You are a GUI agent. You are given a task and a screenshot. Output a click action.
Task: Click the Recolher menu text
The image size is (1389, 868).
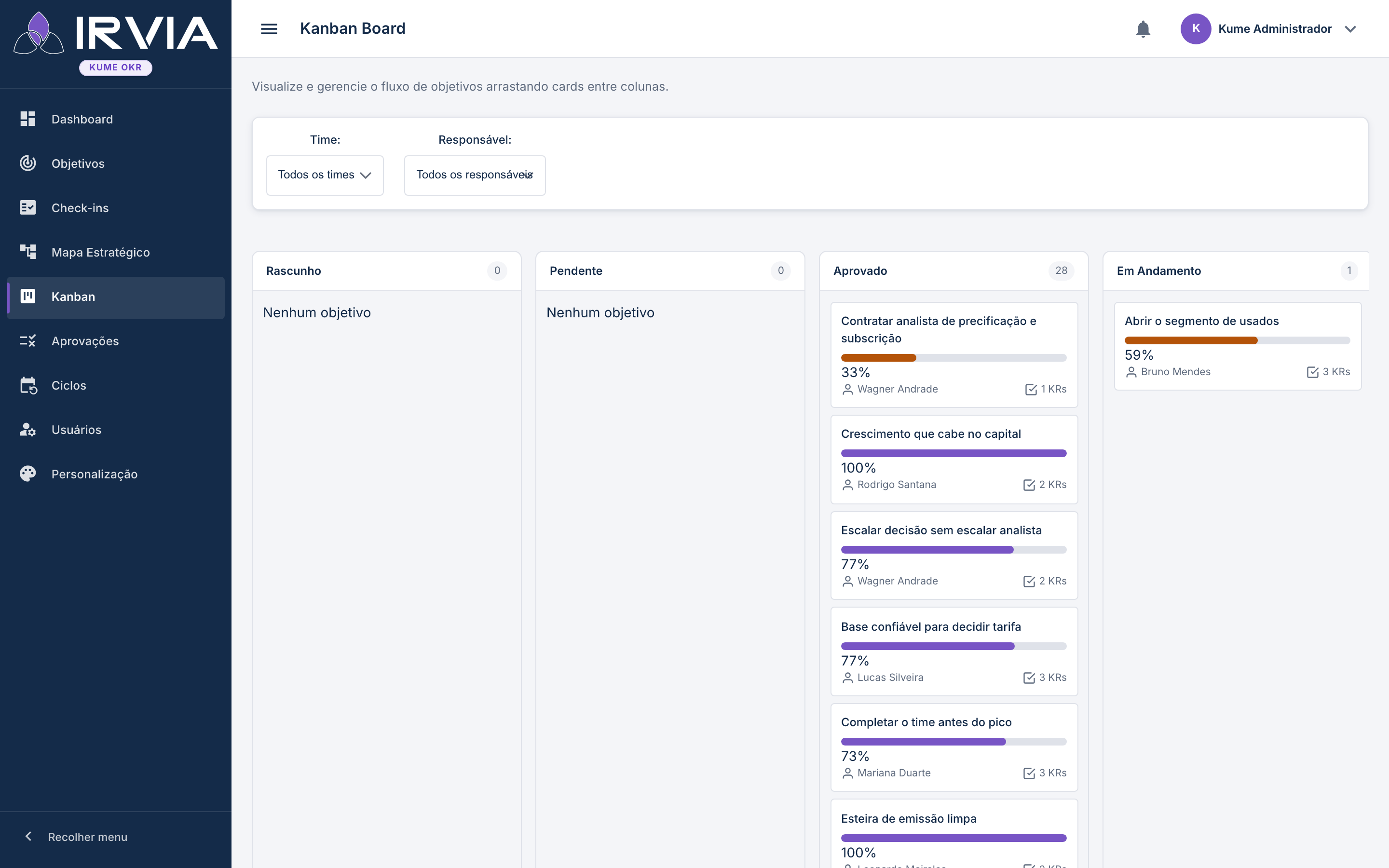pos(88,837)
